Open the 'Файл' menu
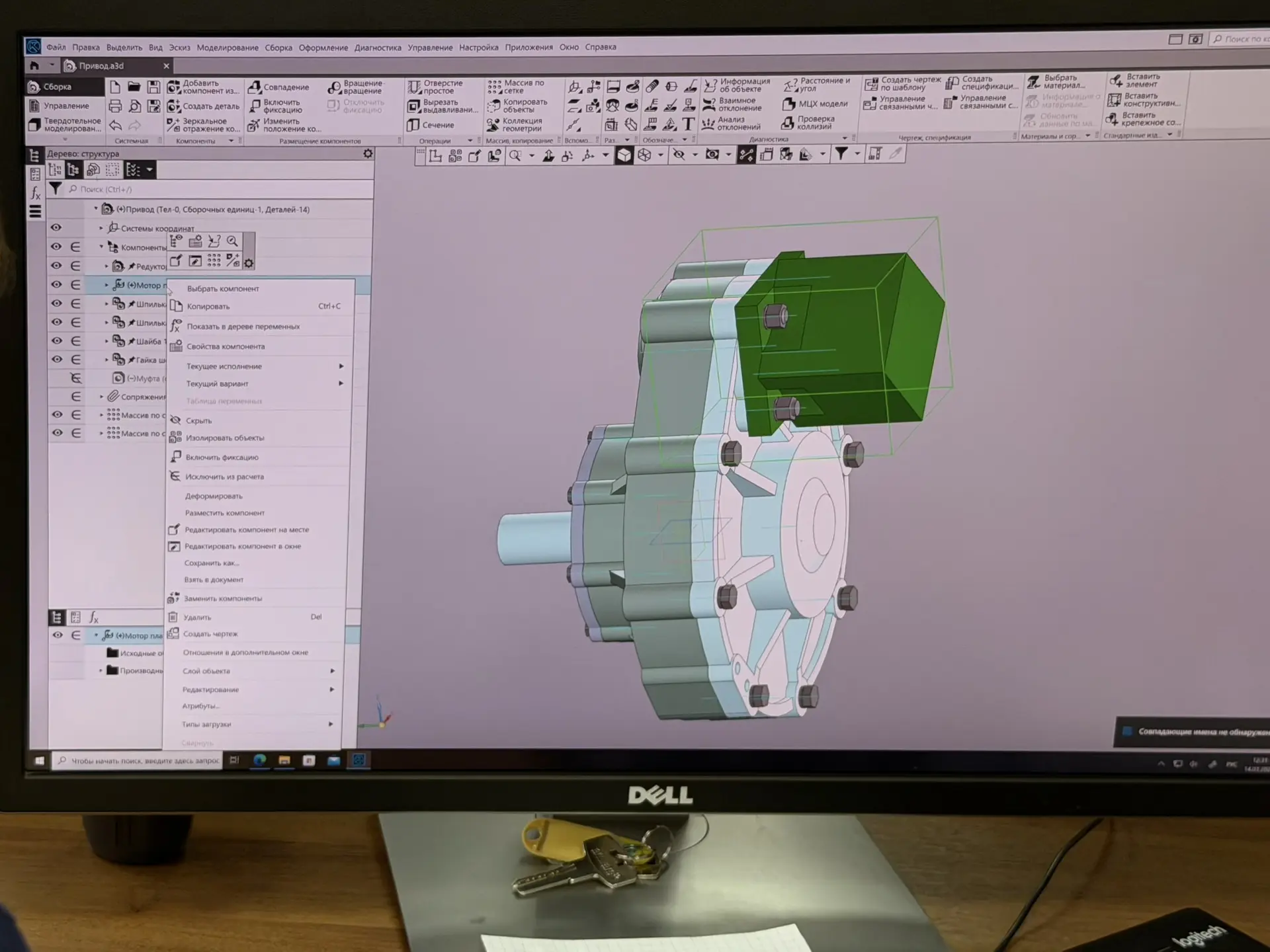1270x952 pixels. point(56,48)
